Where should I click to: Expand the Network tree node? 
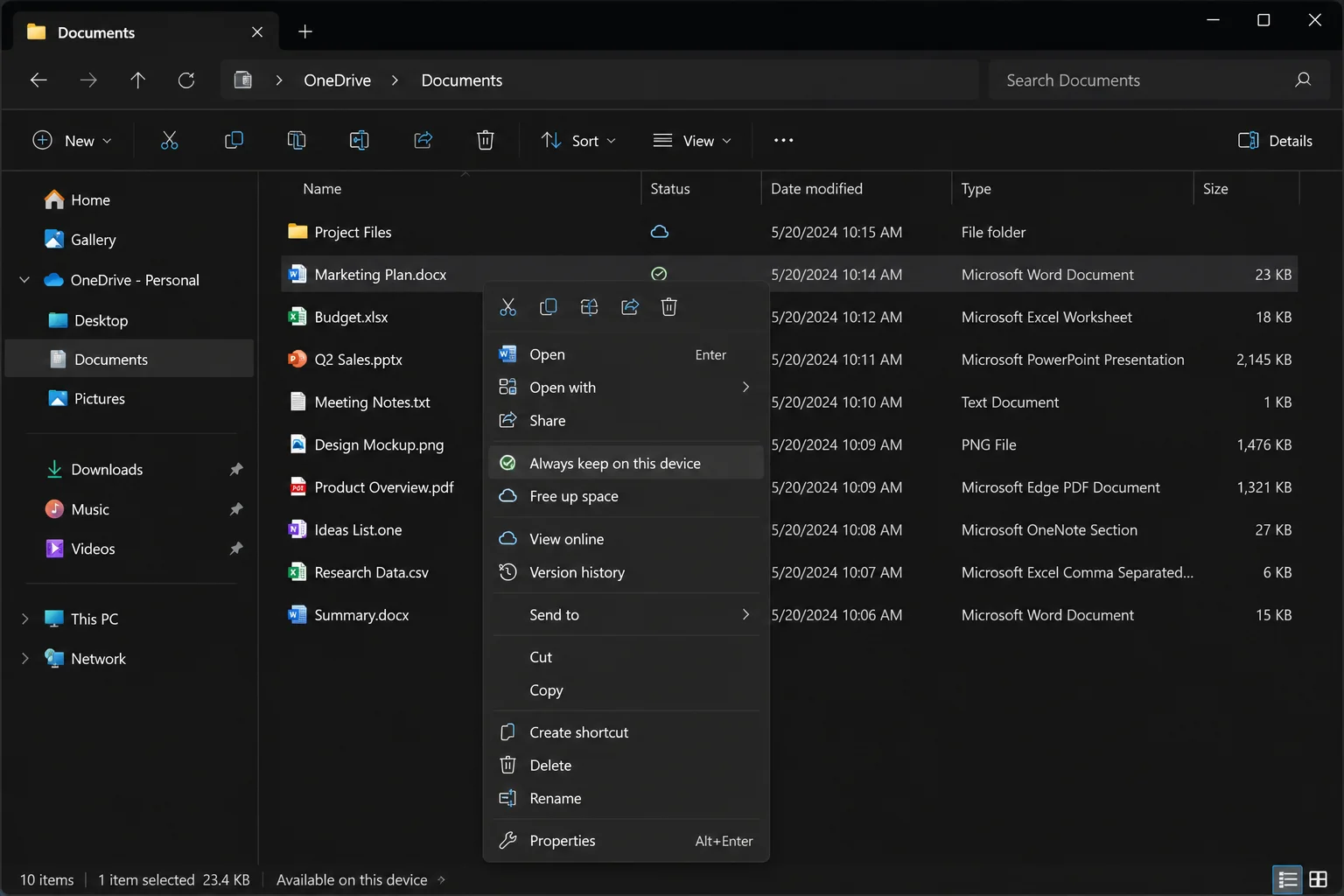point(24,658)
